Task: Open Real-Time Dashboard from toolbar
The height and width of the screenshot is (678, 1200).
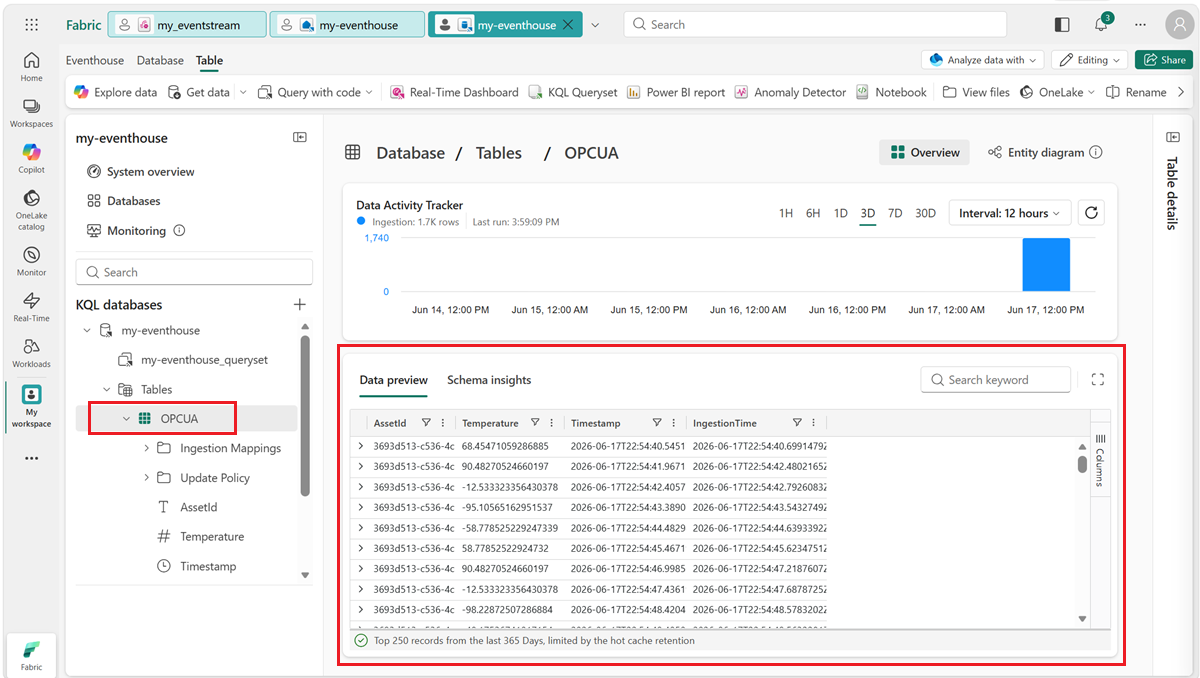Action: tap(454, 92)
